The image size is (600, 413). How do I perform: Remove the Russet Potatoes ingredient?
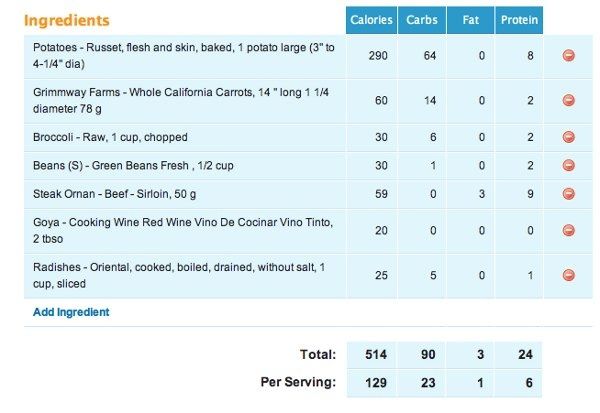coord(568,56)
